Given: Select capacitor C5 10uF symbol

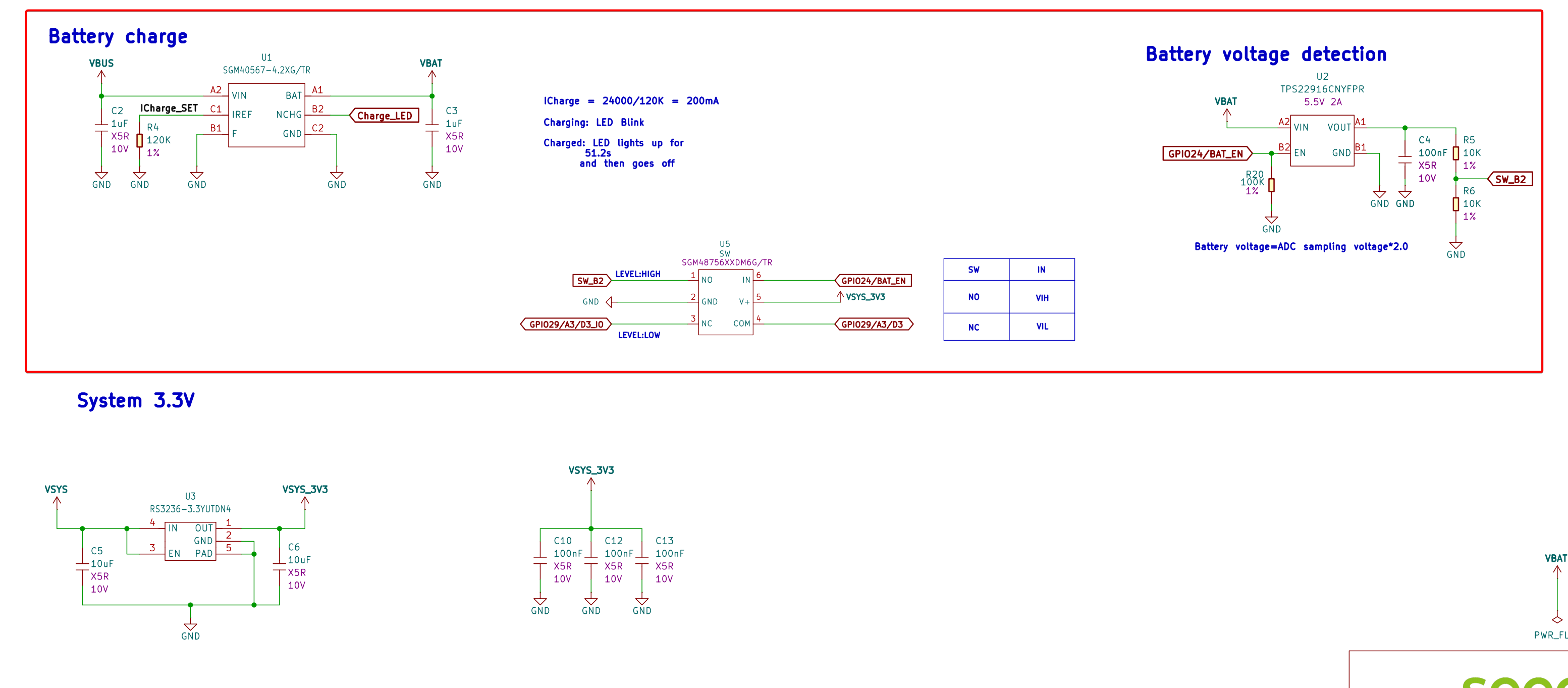Looking at the screenshot, I should tap(82, 566).
